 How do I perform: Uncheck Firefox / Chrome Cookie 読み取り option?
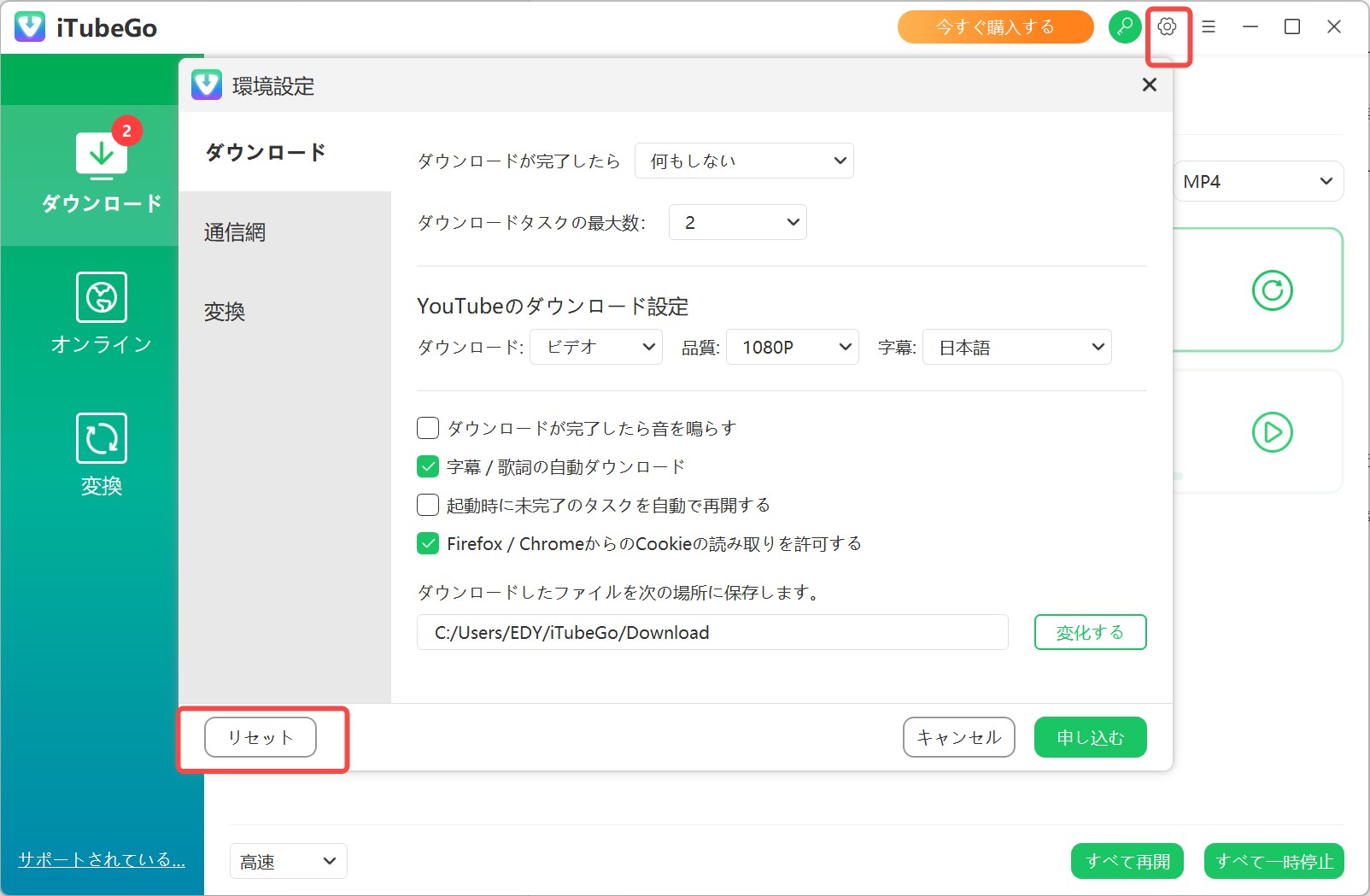click(428, 543)
